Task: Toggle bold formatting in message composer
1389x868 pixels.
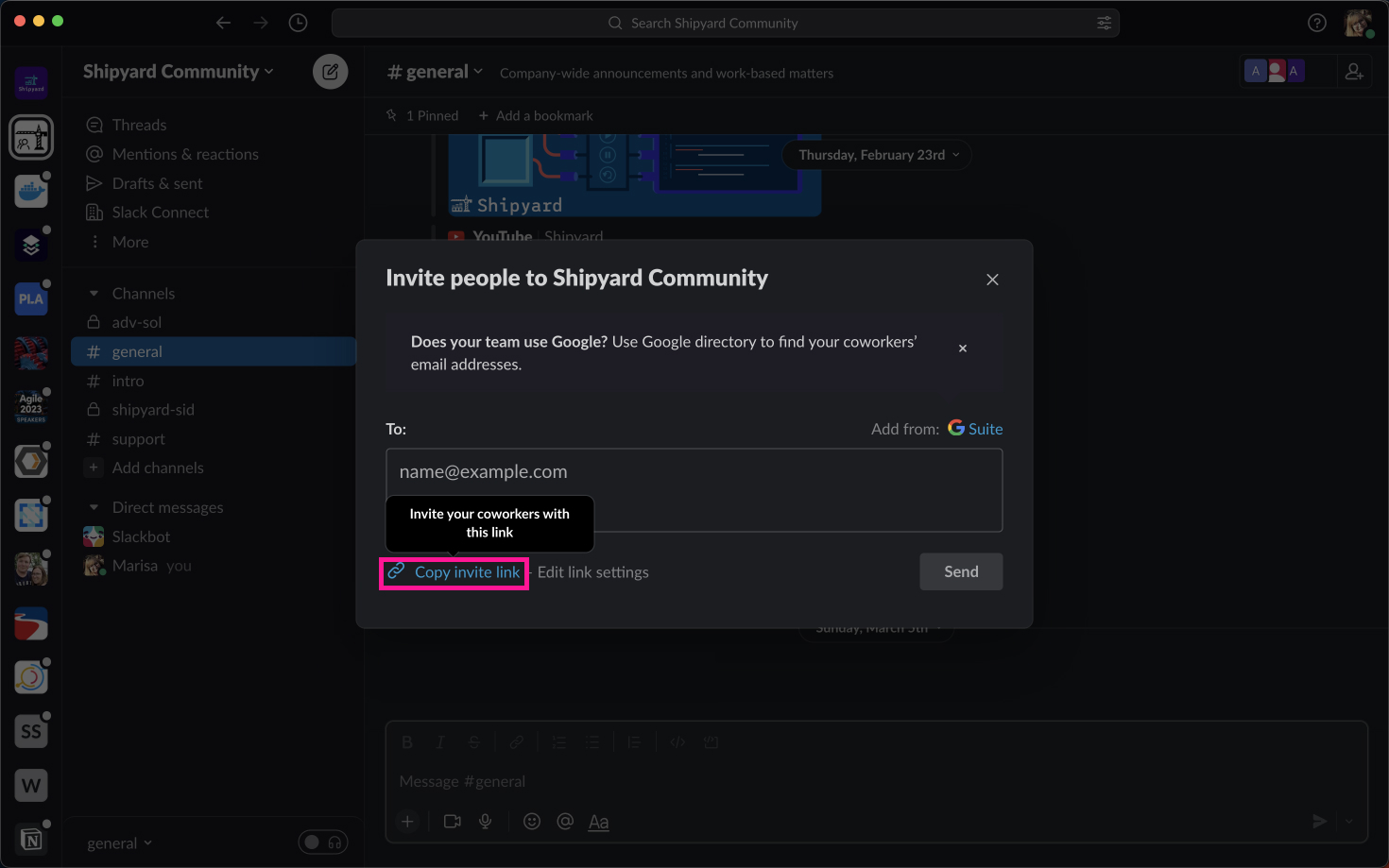Action: click(x=407, y=742)
